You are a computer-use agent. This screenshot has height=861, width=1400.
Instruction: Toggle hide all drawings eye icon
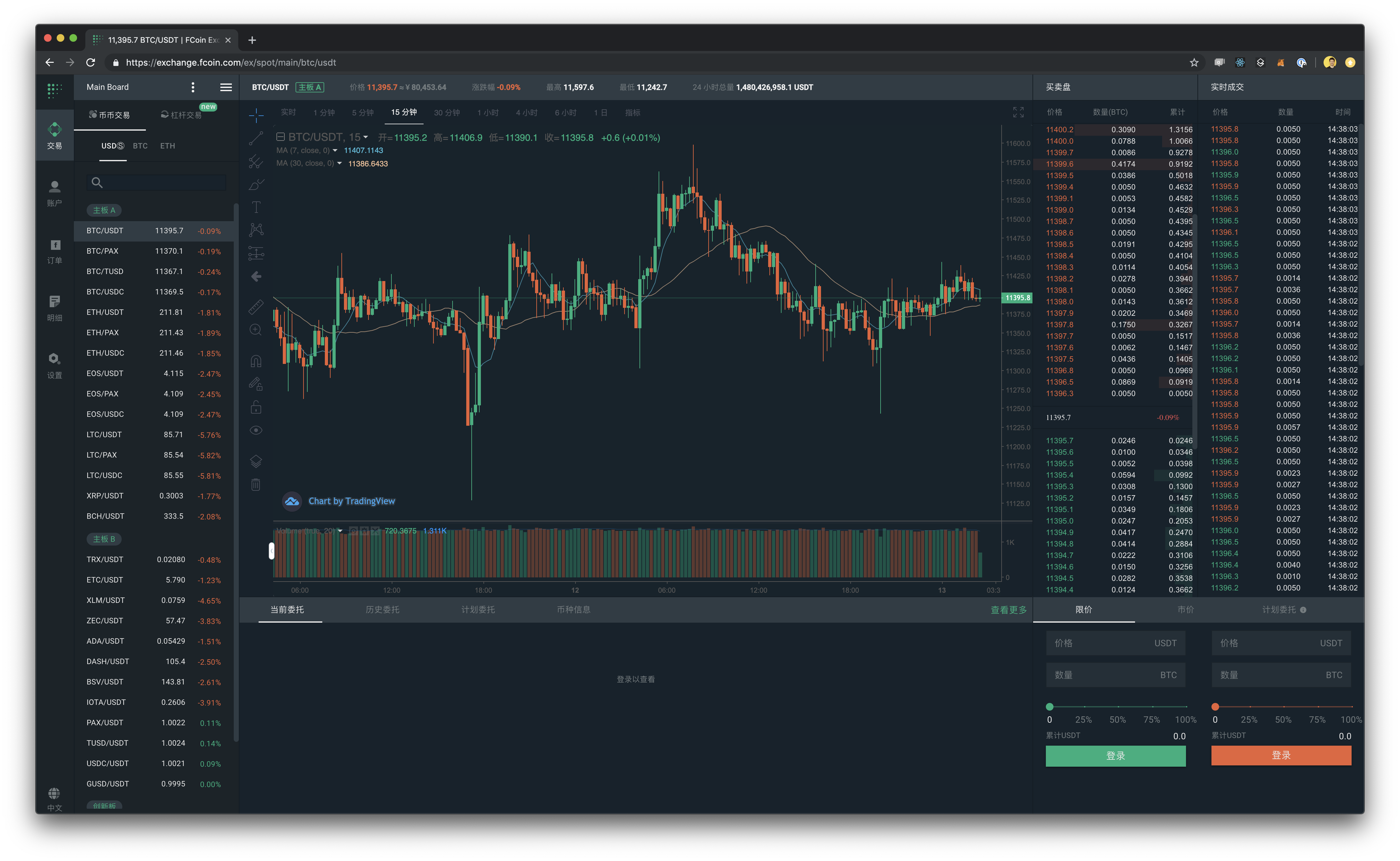[x=256, y=431]
